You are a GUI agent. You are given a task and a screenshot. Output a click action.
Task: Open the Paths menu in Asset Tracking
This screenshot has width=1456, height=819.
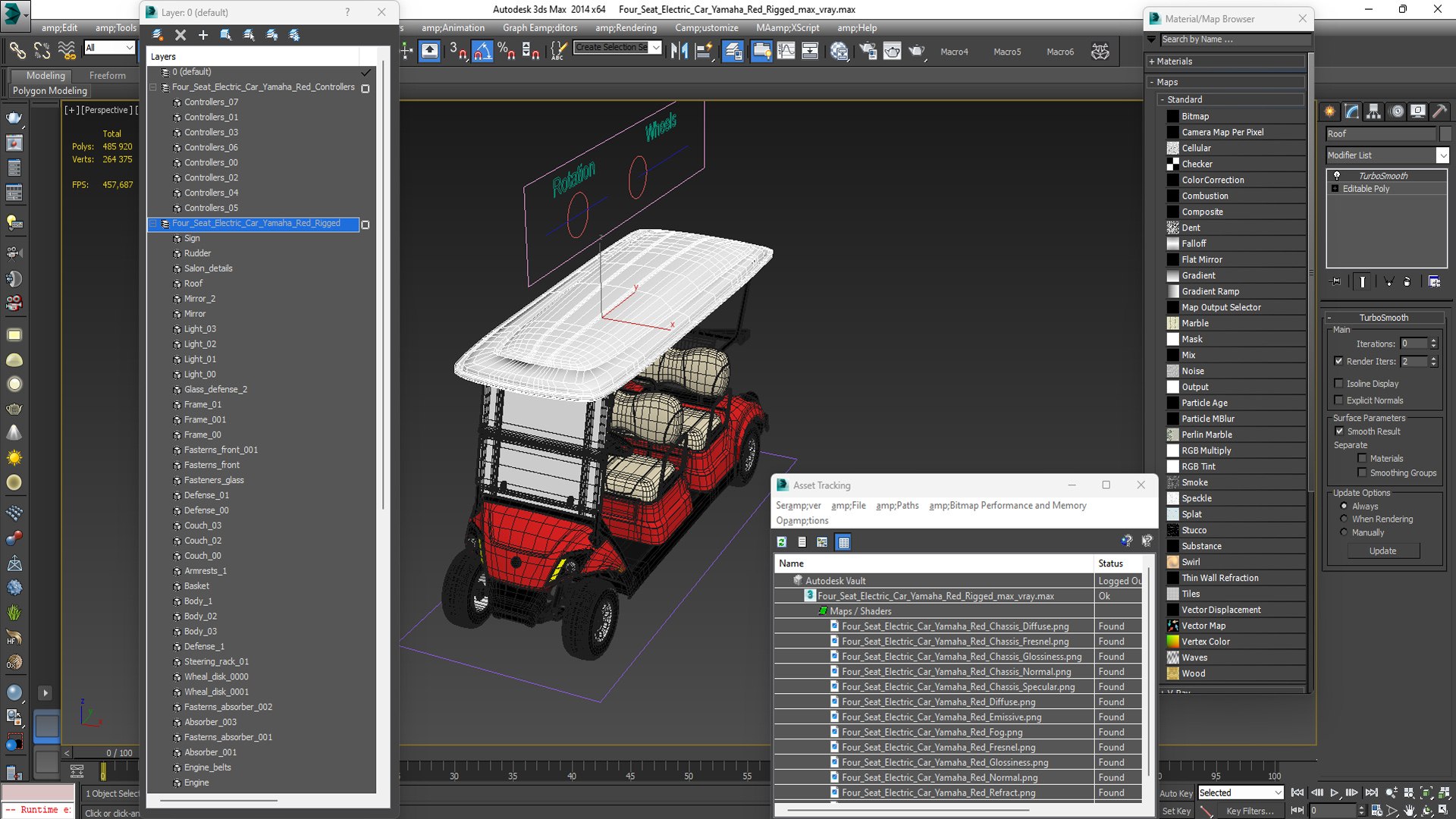pyautogui.click(x=897, y=506)
